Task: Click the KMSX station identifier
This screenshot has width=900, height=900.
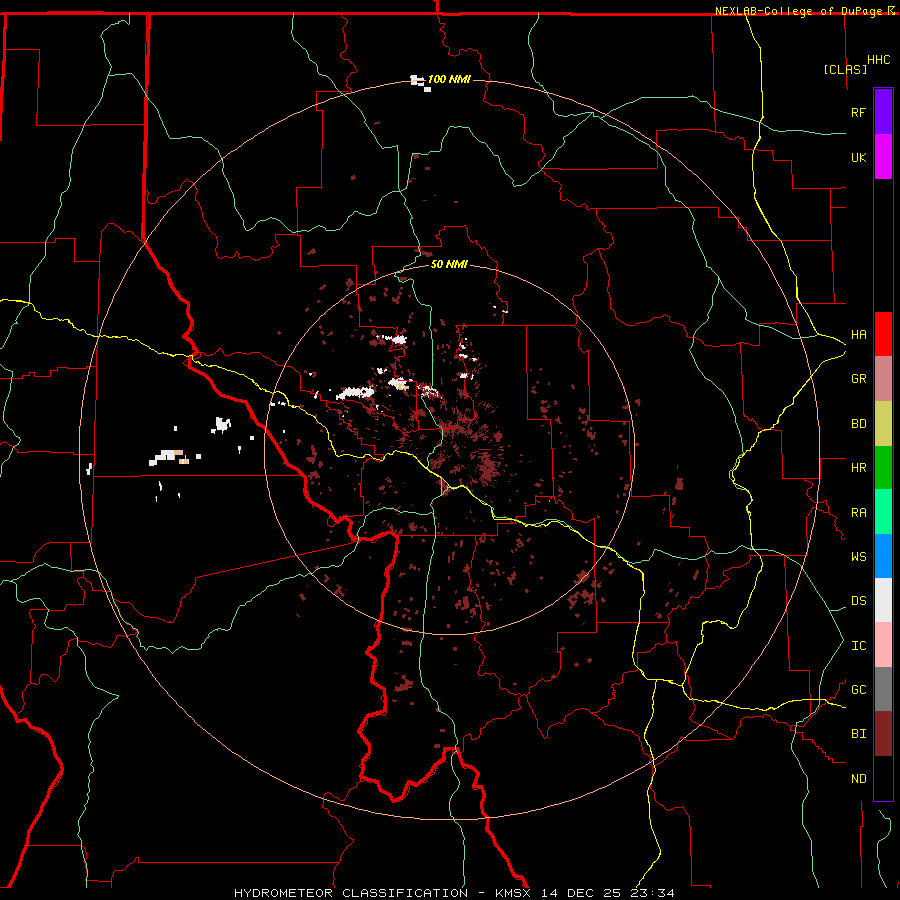Action: coord(513,893)
